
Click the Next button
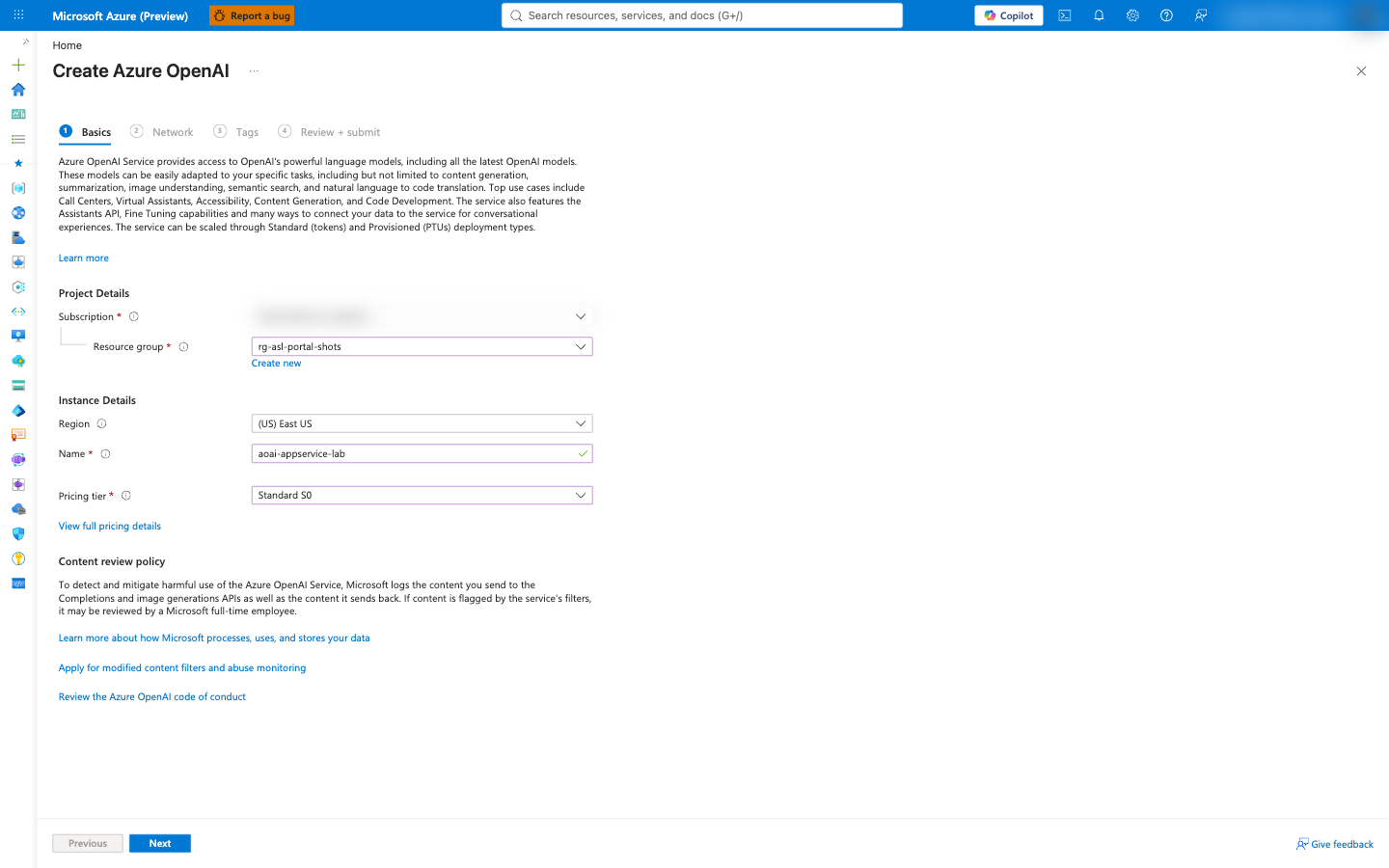coord(160,843)
